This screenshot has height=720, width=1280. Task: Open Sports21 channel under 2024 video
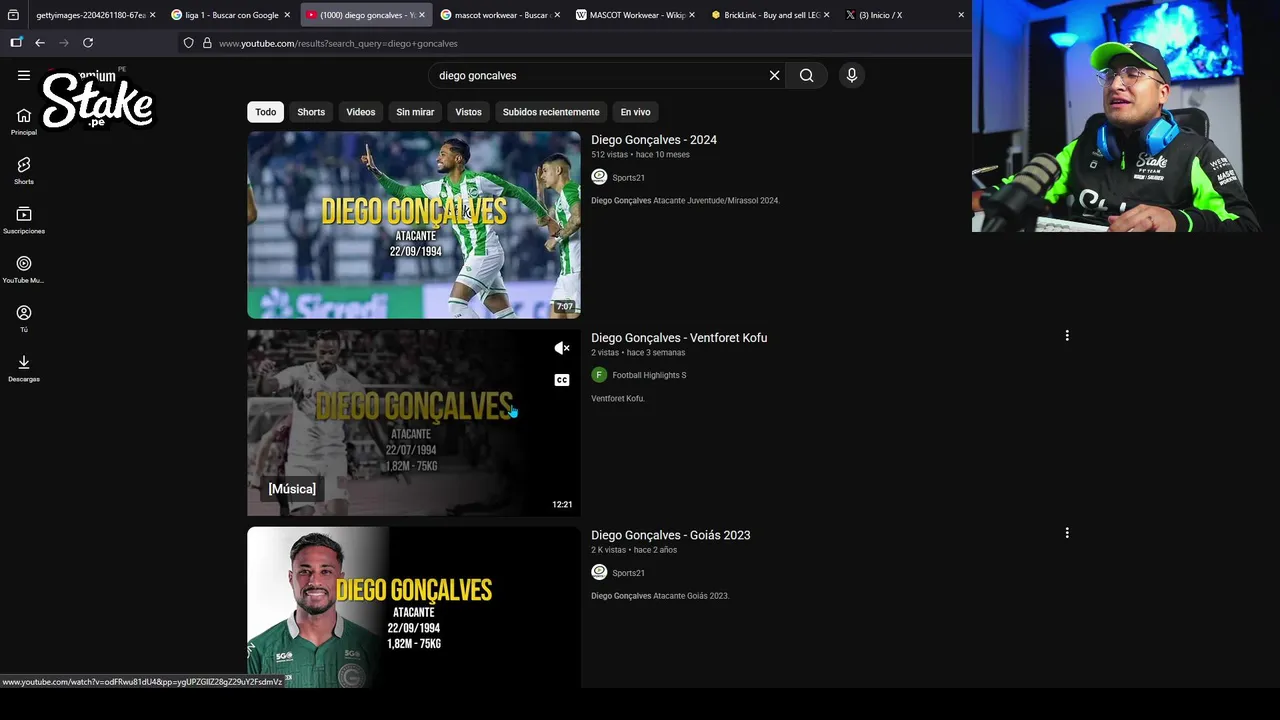click(x=628, y=178)
